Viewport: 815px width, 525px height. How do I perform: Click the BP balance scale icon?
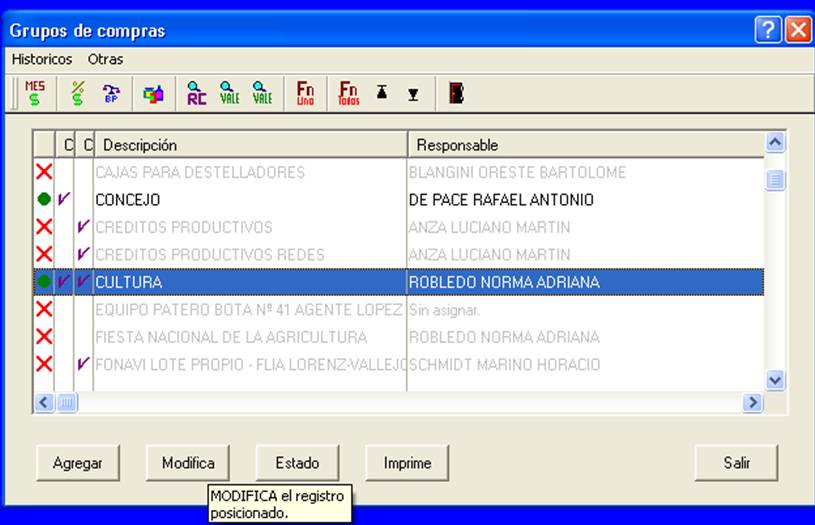click(x=111, y=94)
